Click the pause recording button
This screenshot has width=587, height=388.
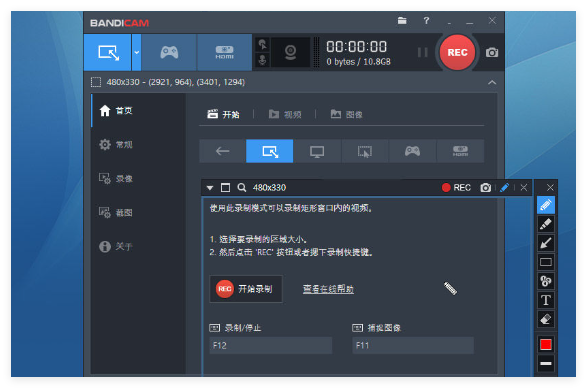[422, 52]
